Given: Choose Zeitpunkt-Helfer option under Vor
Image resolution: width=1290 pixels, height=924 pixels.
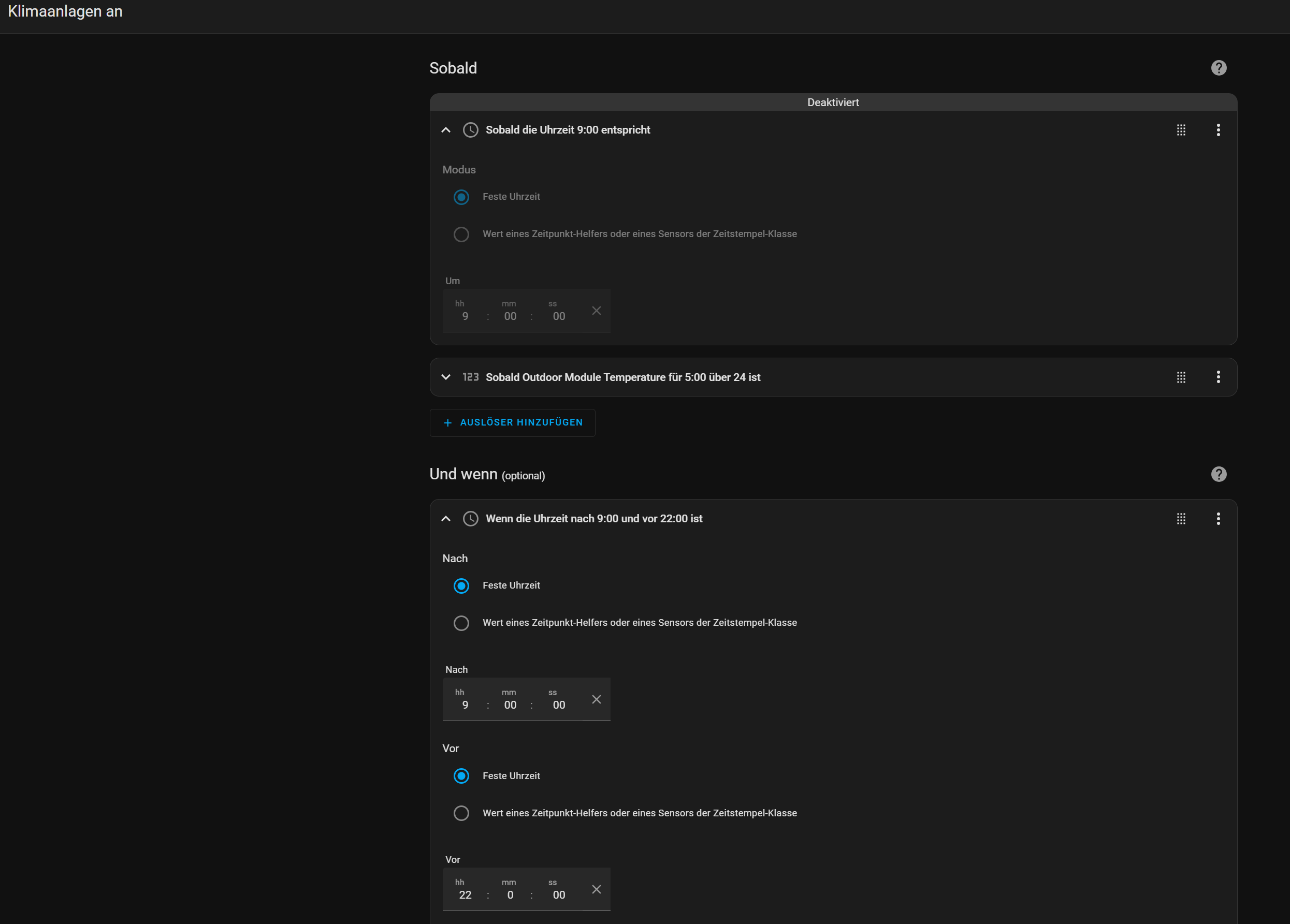Looking at the screenshot, I should click(461, 813).
